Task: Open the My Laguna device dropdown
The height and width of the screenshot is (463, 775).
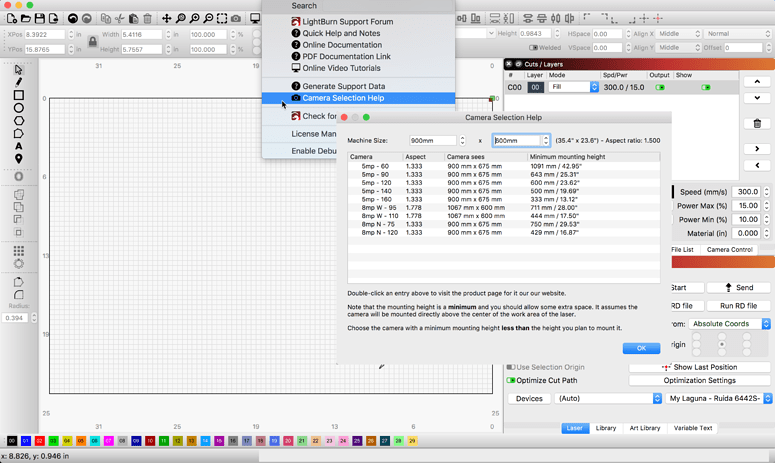Action: [719, 398]
